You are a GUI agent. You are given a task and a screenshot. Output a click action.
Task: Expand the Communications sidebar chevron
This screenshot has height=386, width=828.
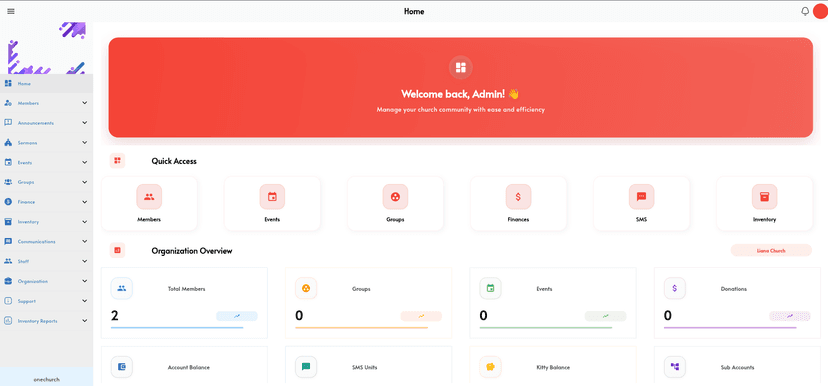(x=84, y=241)
